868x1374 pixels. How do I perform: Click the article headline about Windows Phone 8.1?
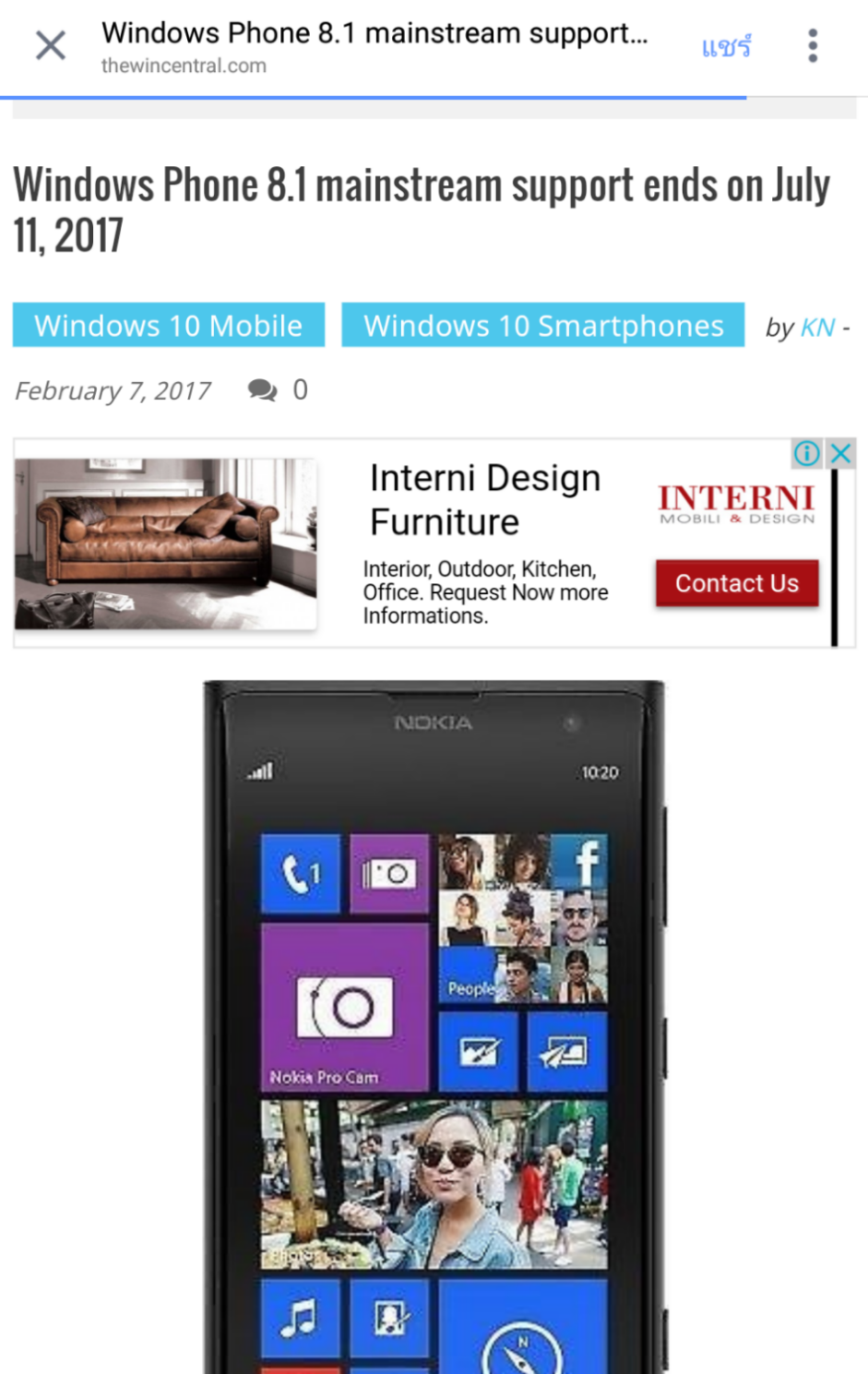(422, 209)
